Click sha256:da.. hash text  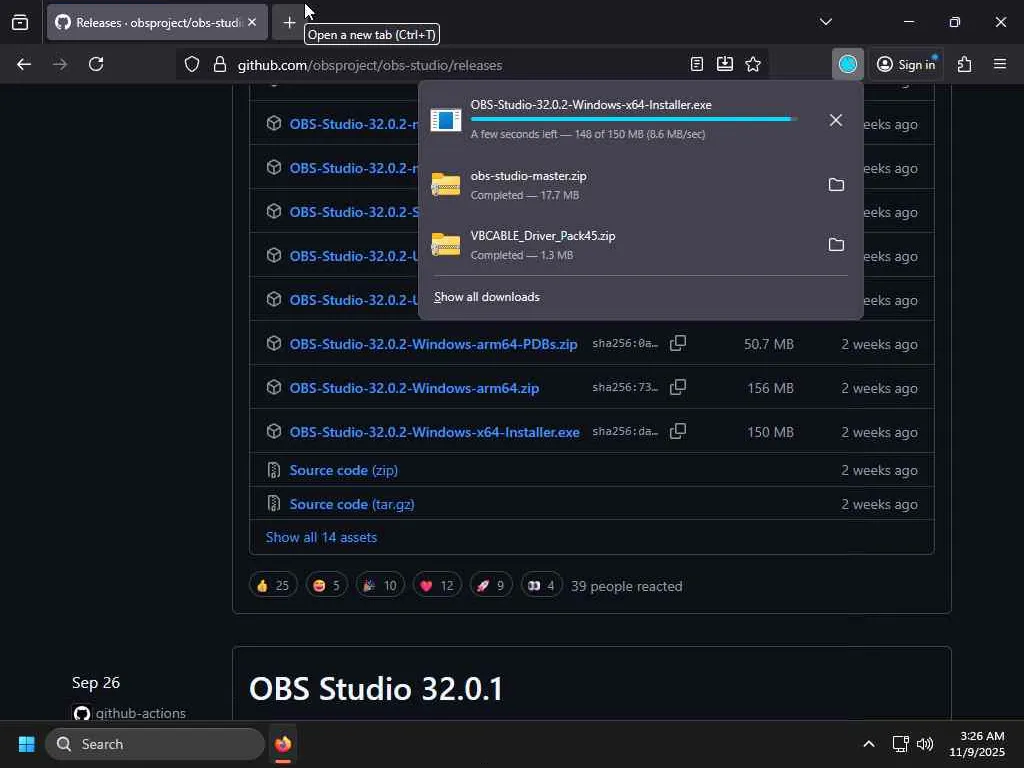625,432
